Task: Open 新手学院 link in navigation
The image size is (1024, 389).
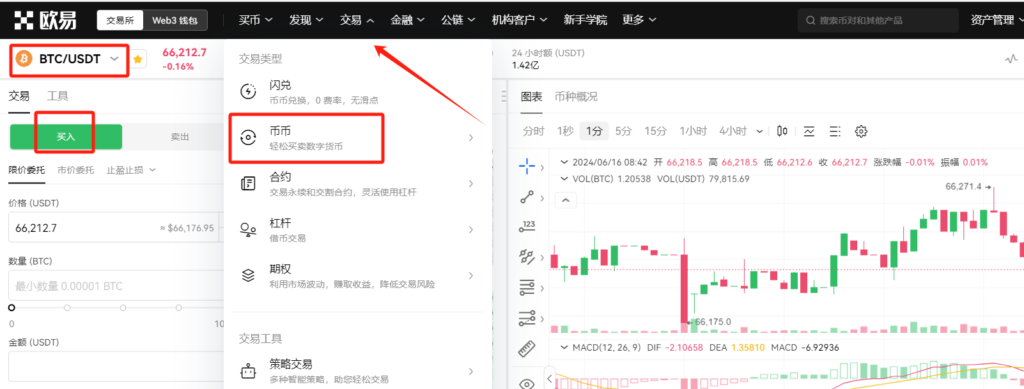Action: [x=585, y=20]
